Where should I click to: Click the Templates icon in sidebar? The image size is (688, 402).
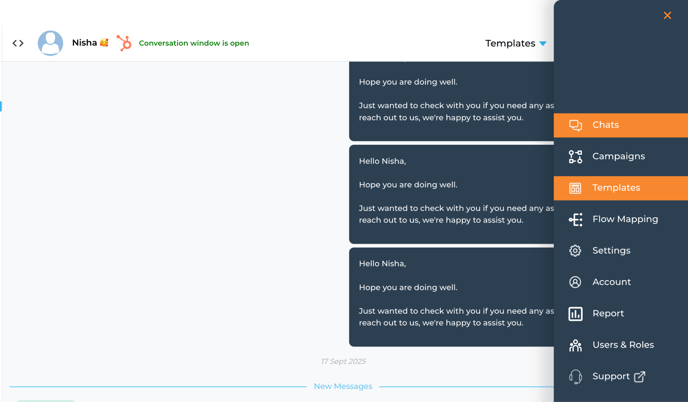pos(575,188)
